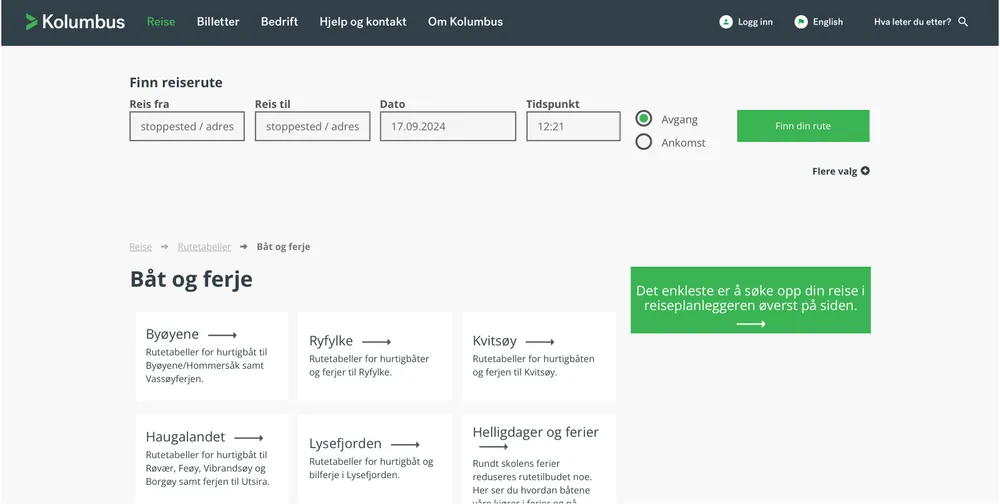The width and height of the screenshot is (1000, 504).
Task: Open the Dato date picker field
Action: point(447,127)
